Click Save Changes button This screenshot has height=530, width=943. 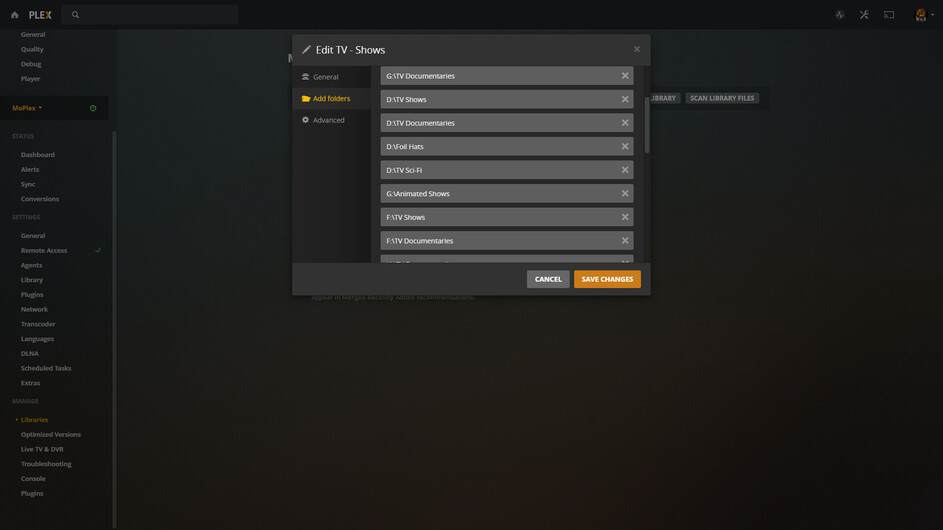(x=607, y=279)
